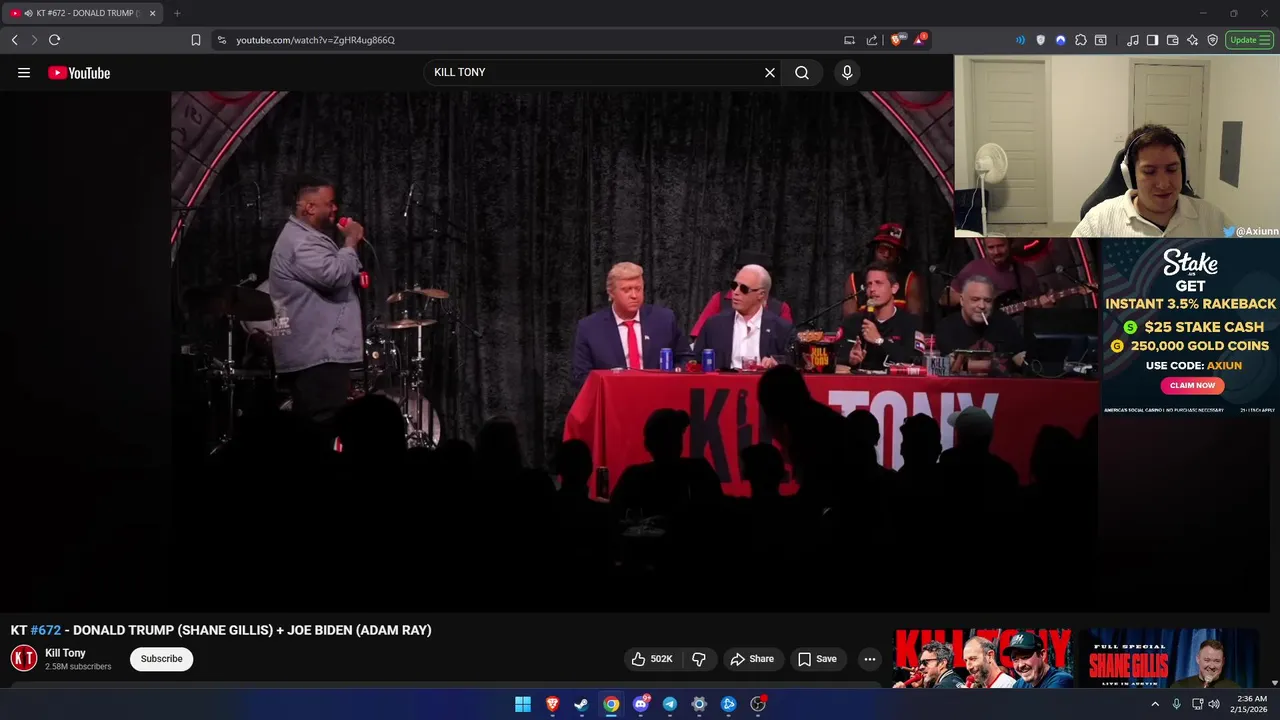Open Brave VPN shield icon
The width and height of the screenshot is (1280, 720).
[1213, 40]
